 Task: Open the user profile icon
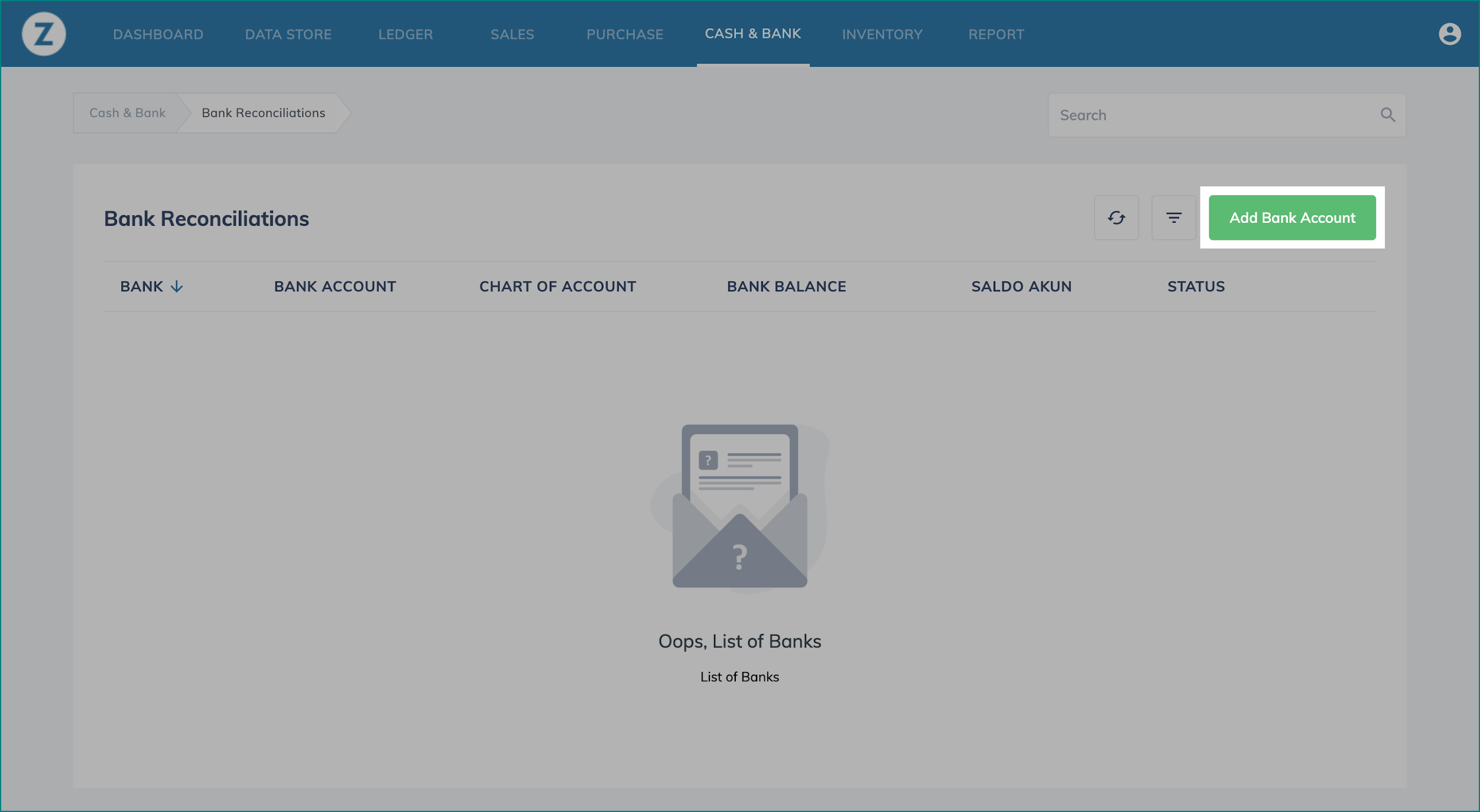(1449, 34)
